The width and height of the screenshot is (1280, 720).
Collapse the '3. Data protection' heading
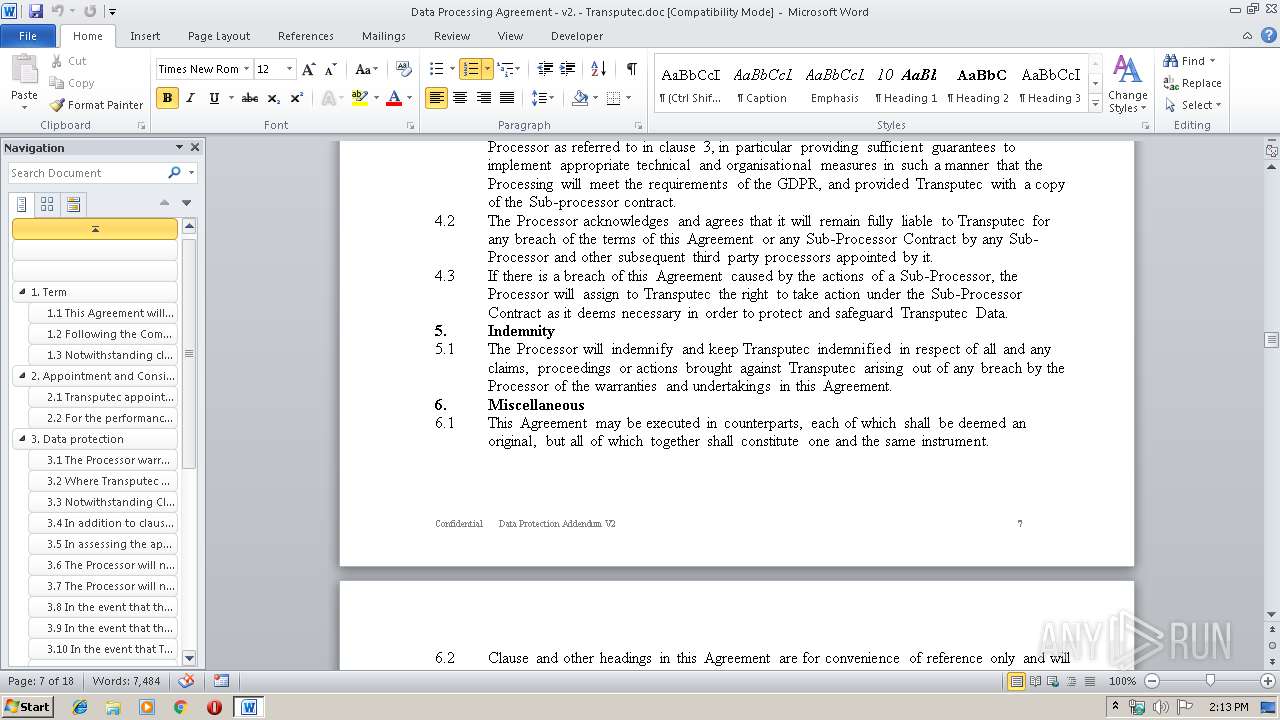[21, 439]
